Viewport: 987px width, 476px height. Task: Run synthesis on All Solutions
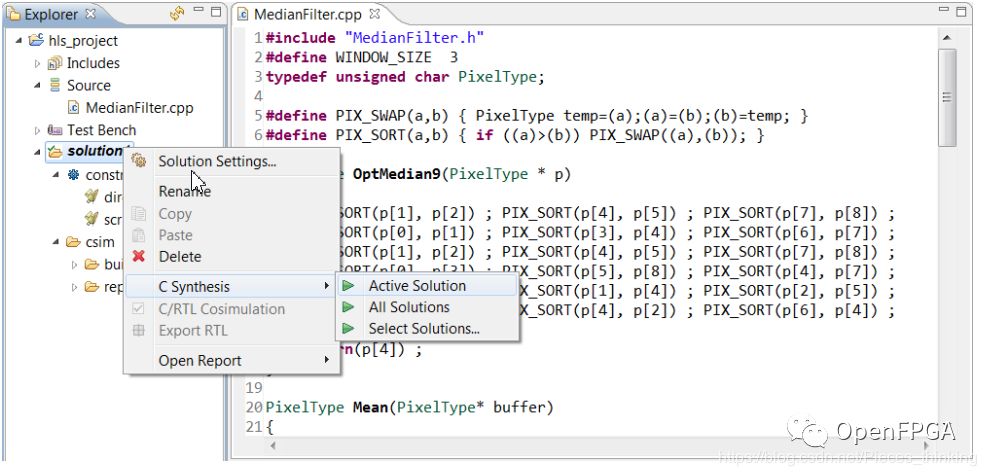click(x=427, y=307)
